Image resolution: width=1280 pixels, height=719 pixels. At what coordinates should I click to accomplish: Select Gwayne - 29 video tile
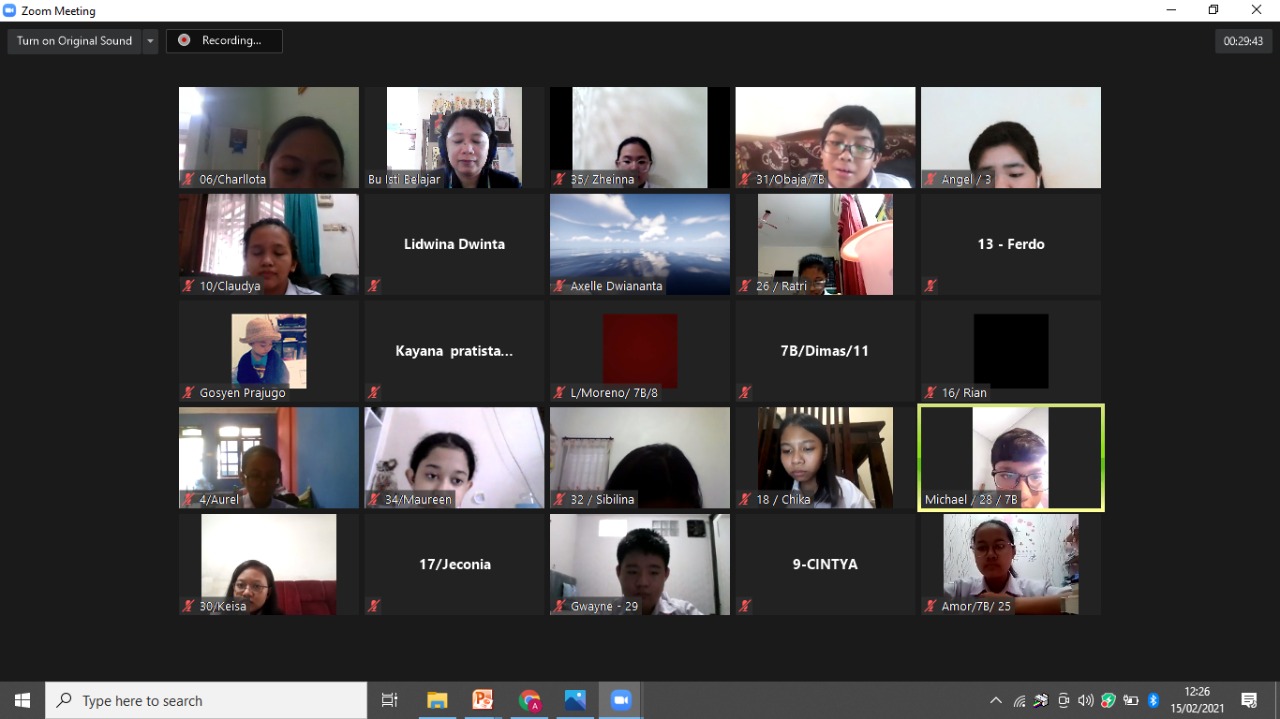640,564
